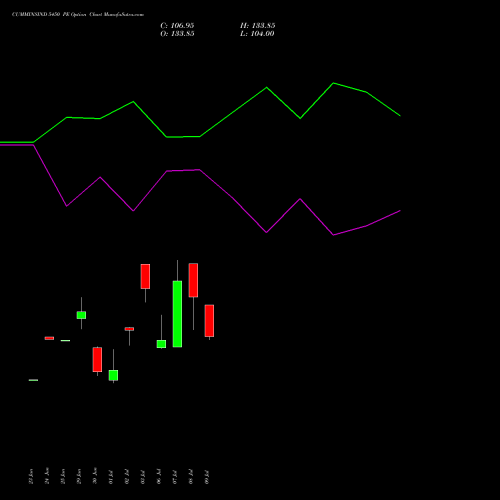Select the red candle for 08 Jul
This screenshot has height=500, width=500.
click(x=193, y=280)
